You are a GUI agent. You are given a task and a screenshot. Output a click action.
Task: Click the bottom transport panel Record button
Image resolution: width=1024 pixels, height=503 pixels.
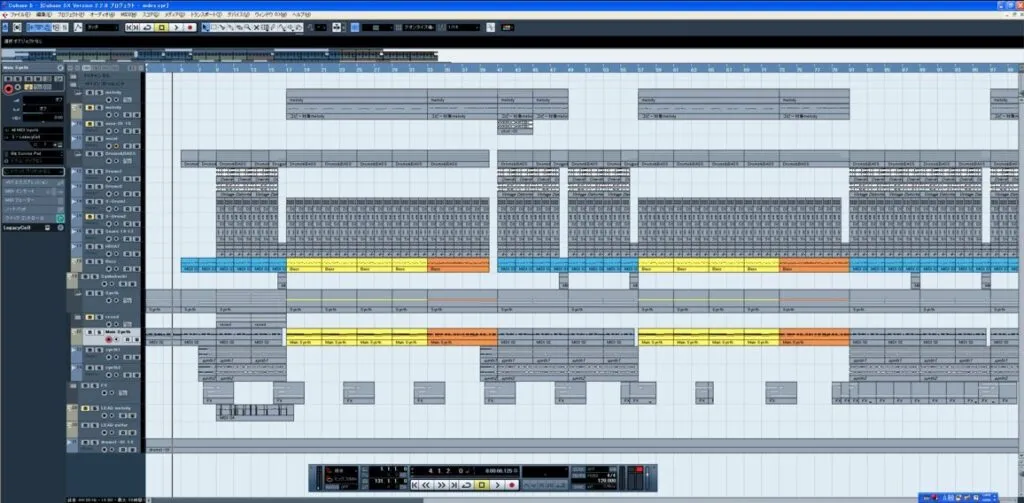(x=512, y=484)
